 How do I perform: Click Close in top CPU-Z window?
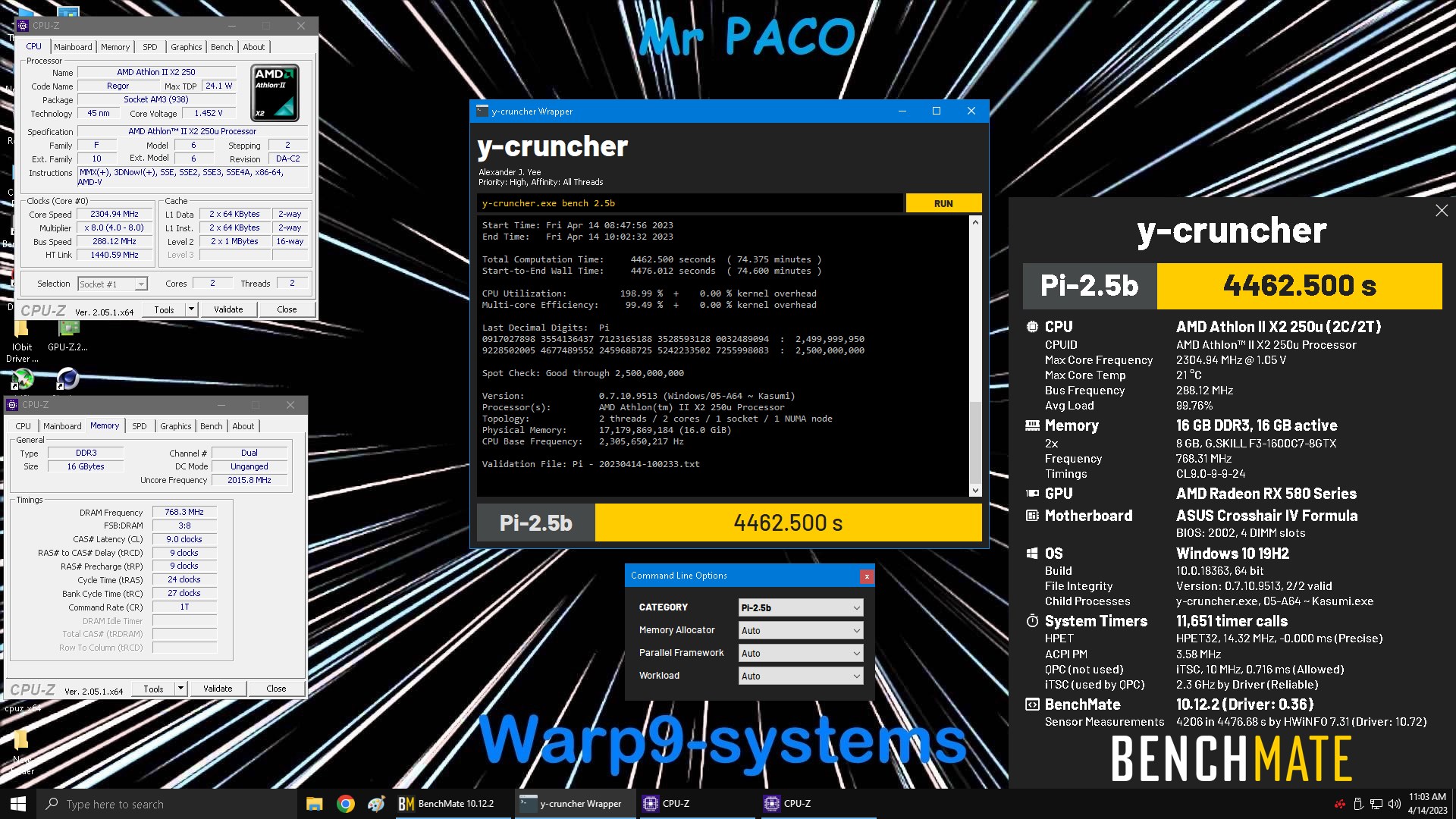(x=287, y=309)
